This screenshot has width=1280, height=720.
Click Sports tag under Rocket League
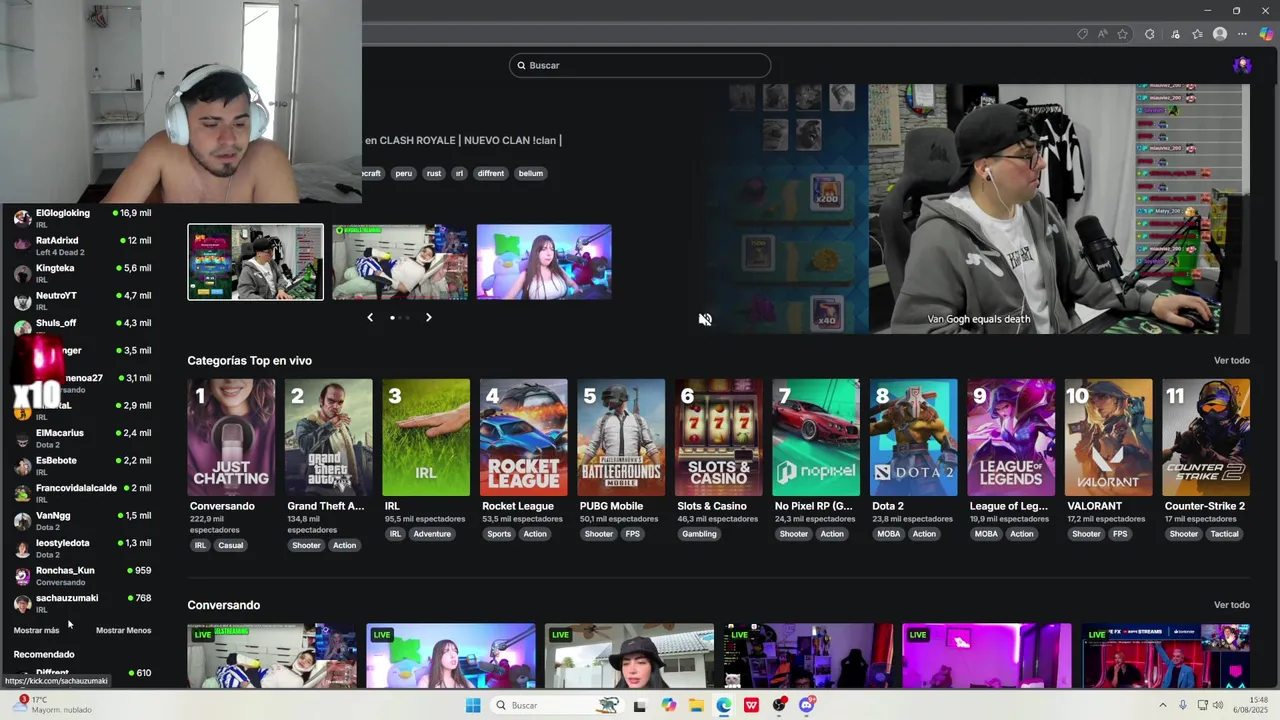pyautogui.click(x=499, y=534)
